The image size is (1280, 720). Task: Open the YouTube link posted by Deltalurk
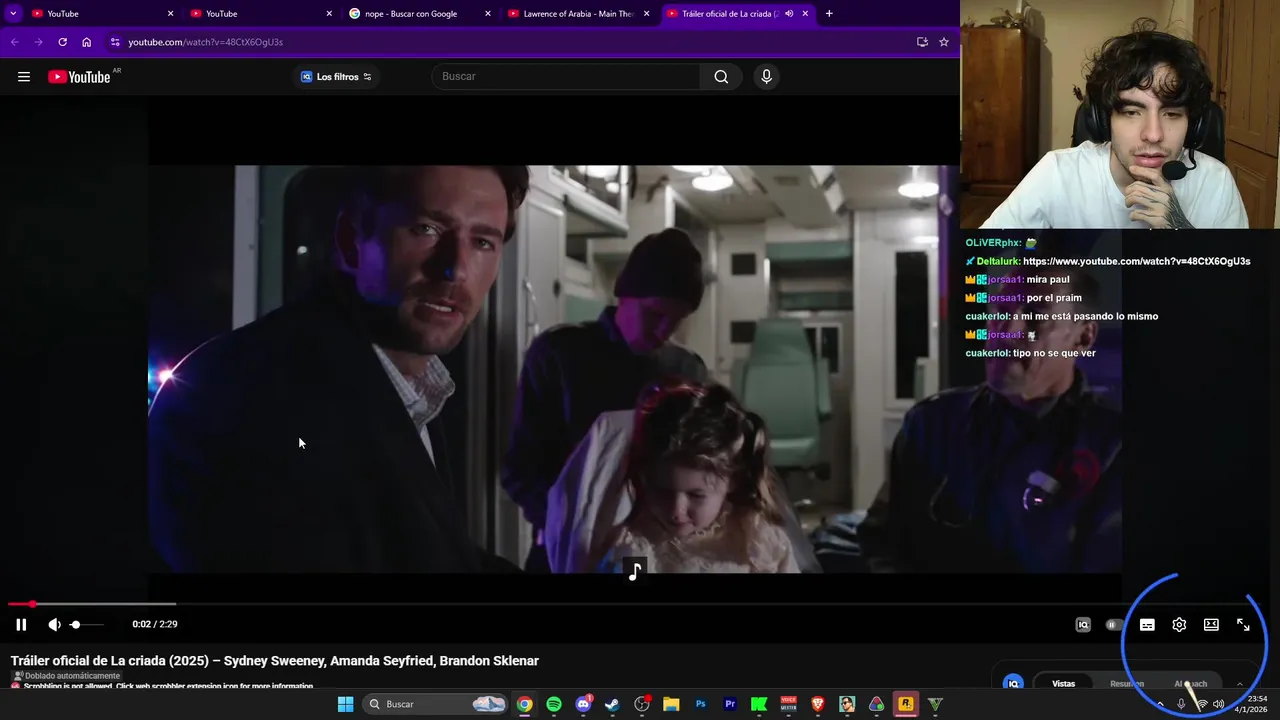pyautogui.click(x=1136, y=261)
